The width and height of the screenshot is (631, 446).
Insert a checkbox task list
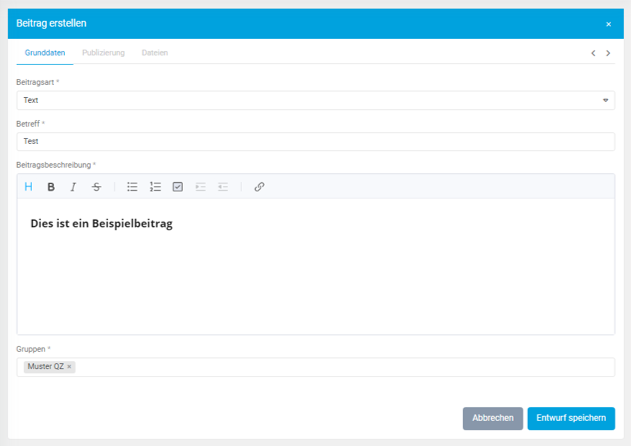(177, 187)
